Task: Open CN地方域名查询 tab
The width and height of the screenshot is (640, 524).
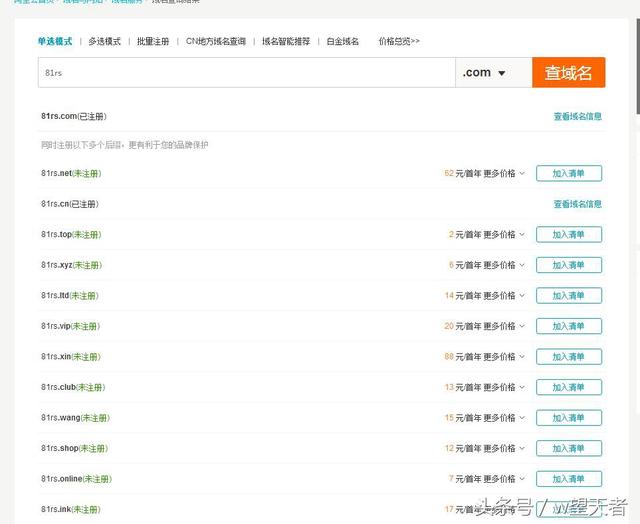Action: click(216, 41)
